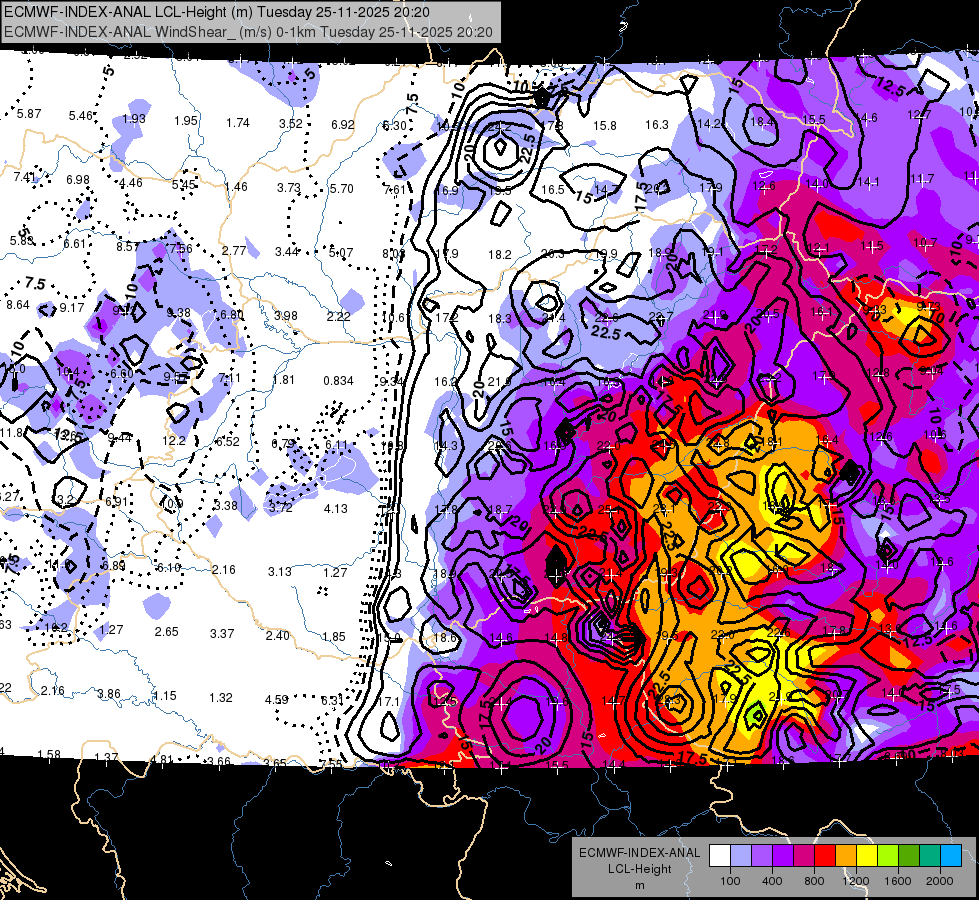This screenshot has height=900, width=979.
Task: Select the lavender swatch in the legend
Action: coord(762,855)
